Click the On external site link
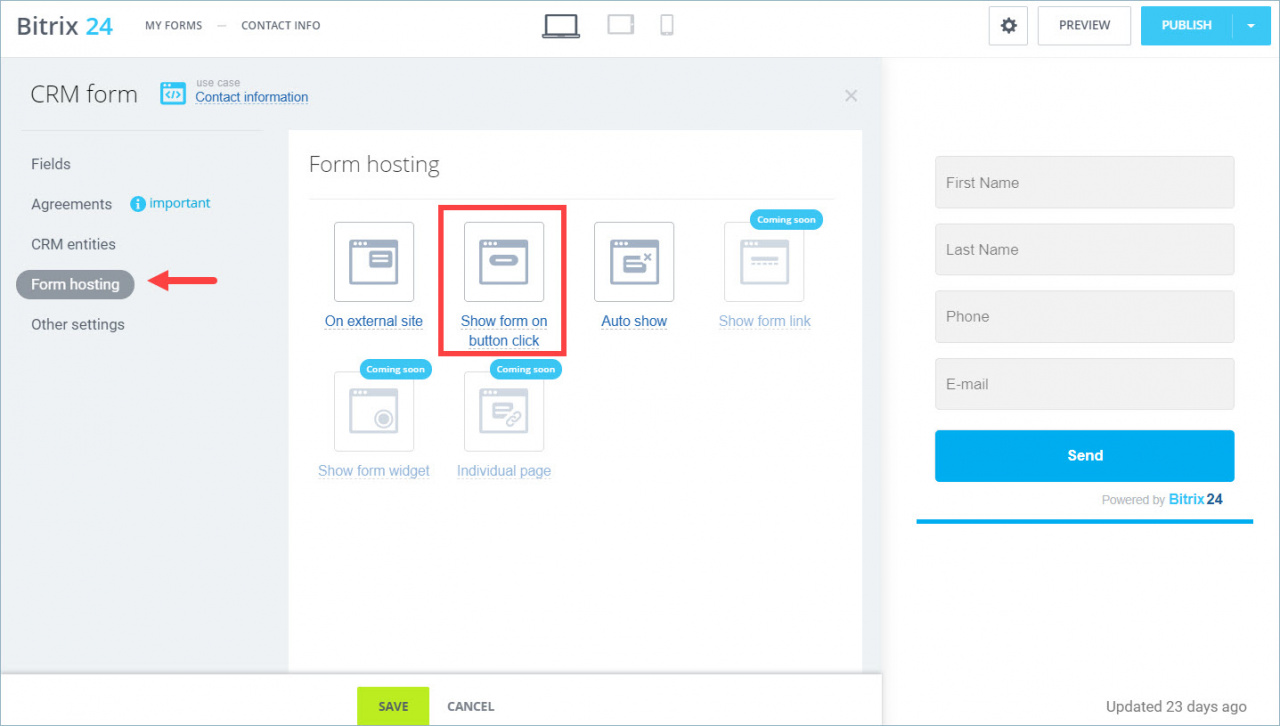1280x726 pixels. point(374,321)
